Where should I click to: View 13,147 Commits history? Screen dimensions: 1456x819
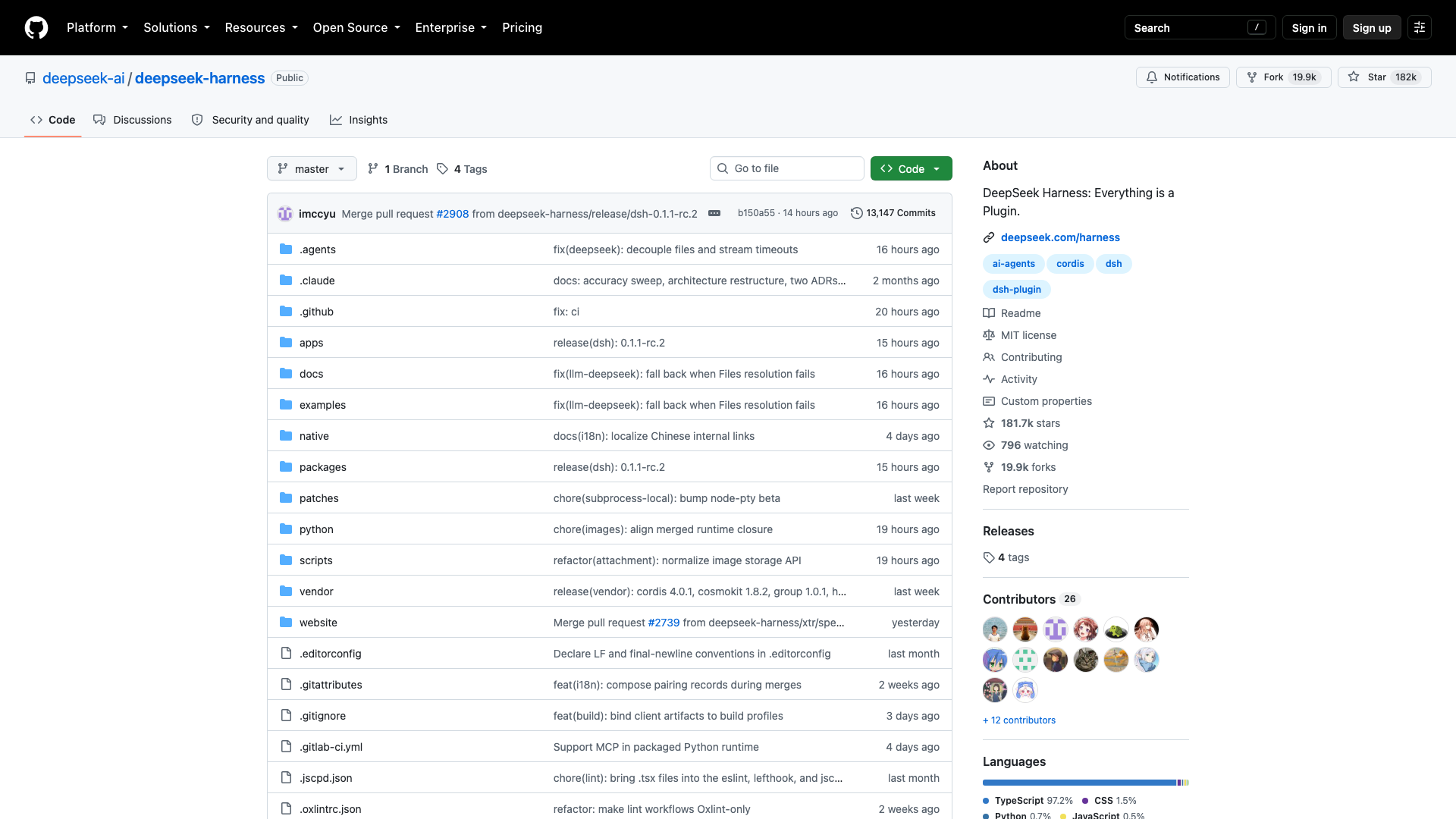[893, 213]
